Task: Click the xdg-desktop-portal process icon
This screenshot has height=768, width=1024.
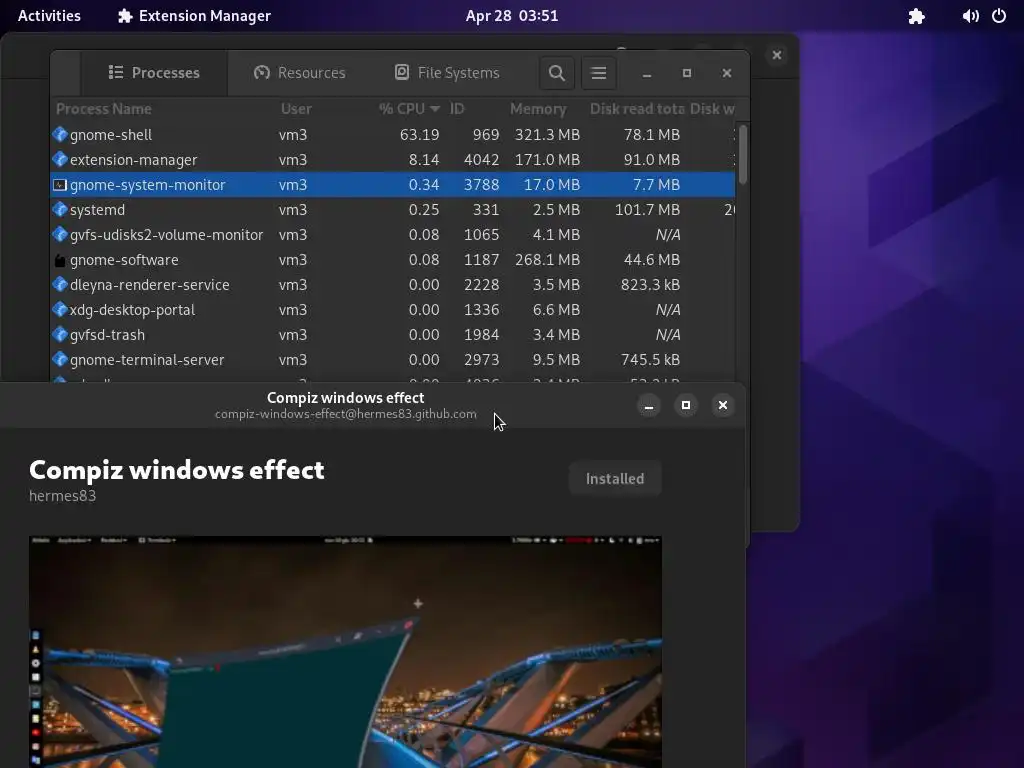Action: [x=59, y=310]
